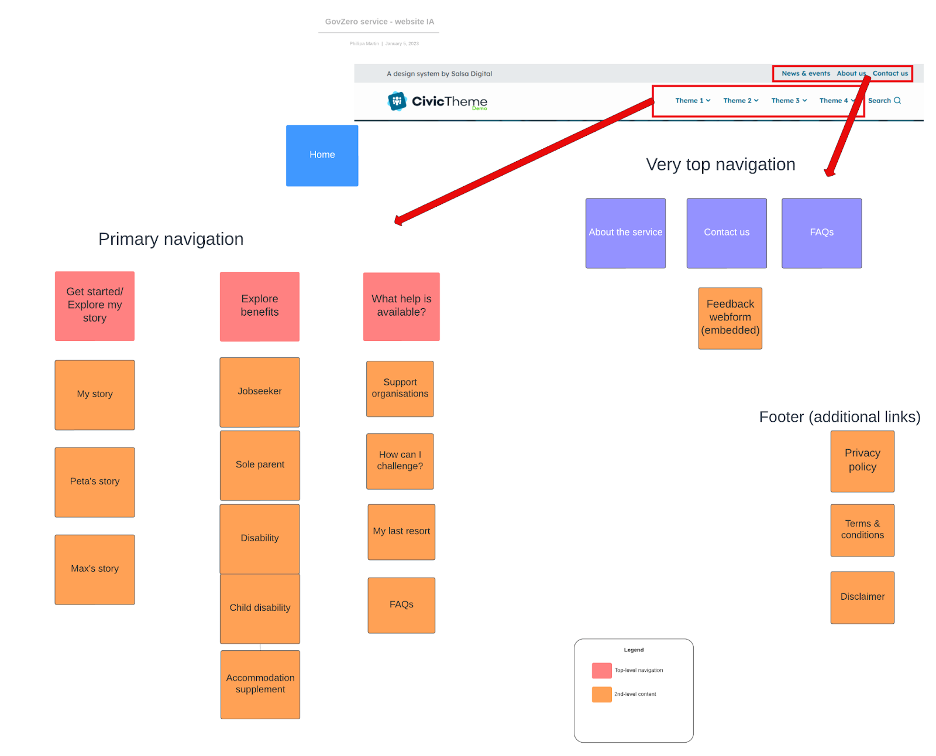
Task: Select the purple About the service box
Action: click(625, 233)
